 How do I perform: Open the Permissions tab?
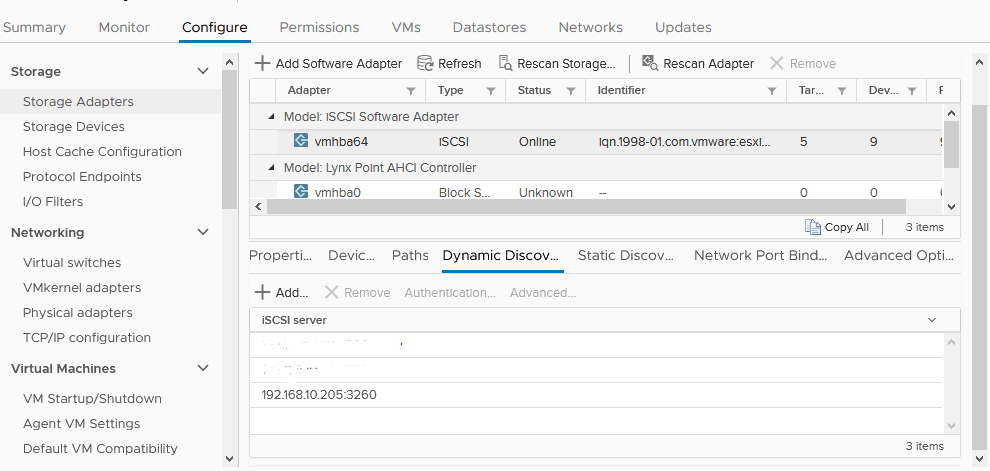319,27
